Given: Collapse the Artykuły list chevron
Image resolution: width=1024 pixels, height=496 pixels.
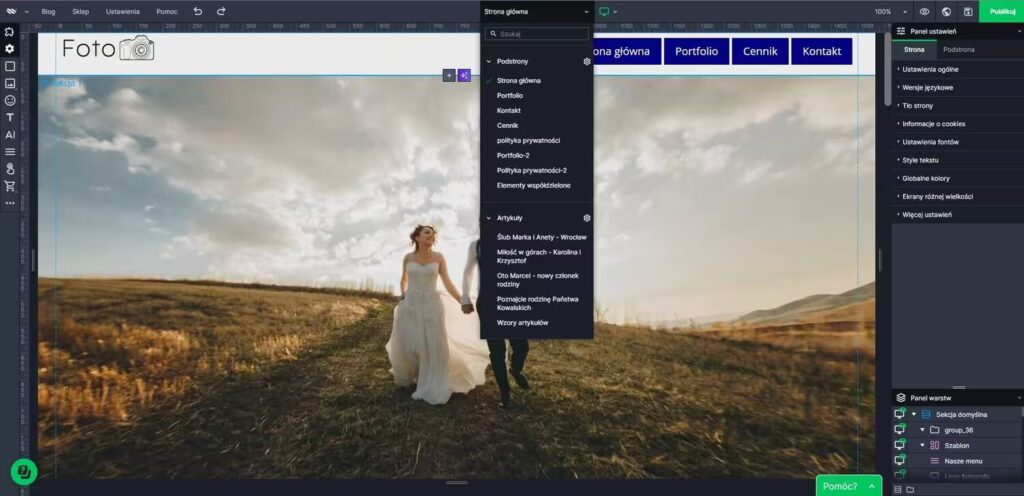Looking at the screenshot, I should click(x=488, y=218).
